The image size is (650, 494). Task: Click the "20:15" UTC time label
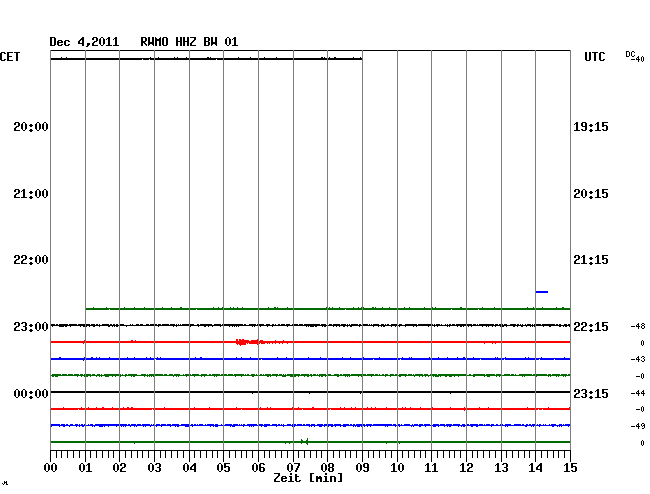pyautogui.click(x=591, y=194)
